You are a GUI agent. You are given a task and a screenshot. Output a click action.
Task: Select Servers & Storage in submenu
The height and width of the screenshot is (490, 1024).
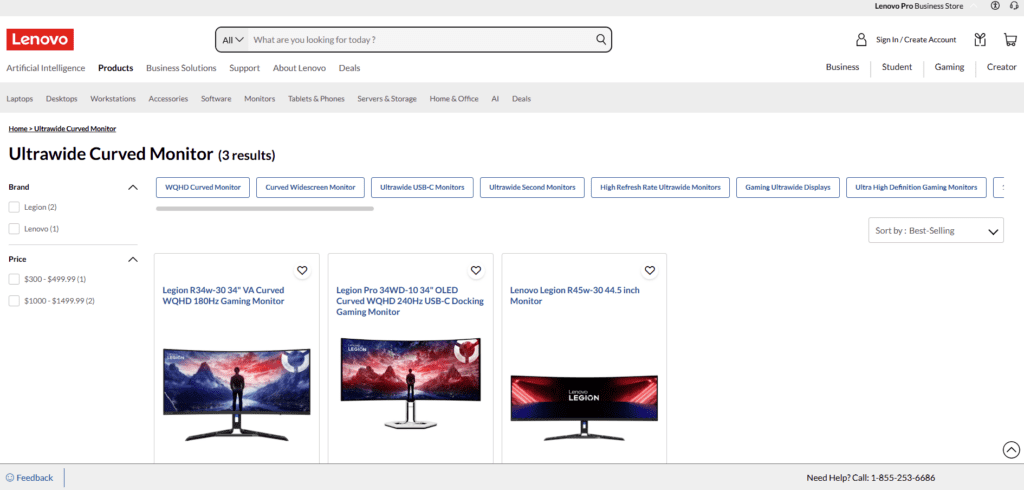point(387,99)
